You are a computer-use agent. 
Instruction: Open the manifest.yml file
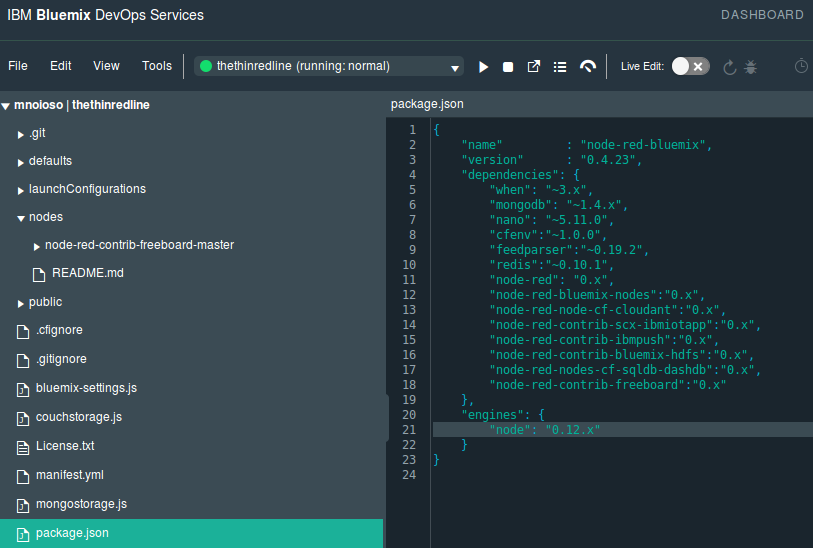coord(69,475)
